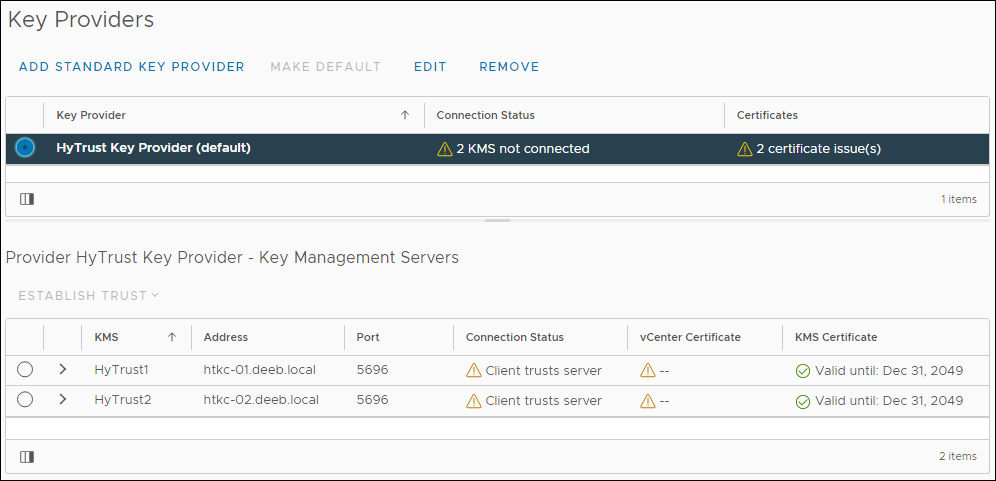Click HyTrust2 connection status warning icon
The width and height of the screenshot is (996, 481).
[474, 400]
